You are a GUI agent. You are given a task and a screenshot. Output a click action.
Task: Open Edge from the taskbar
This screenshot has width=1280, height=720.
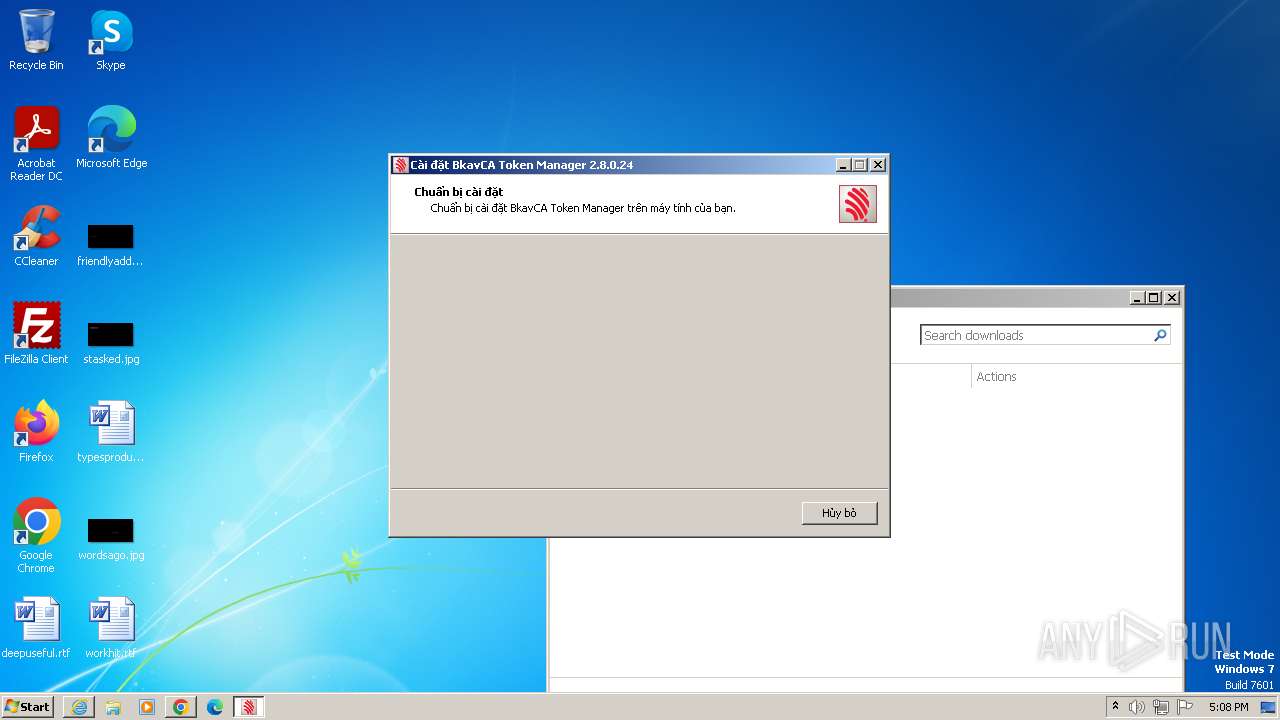(215, 707)
